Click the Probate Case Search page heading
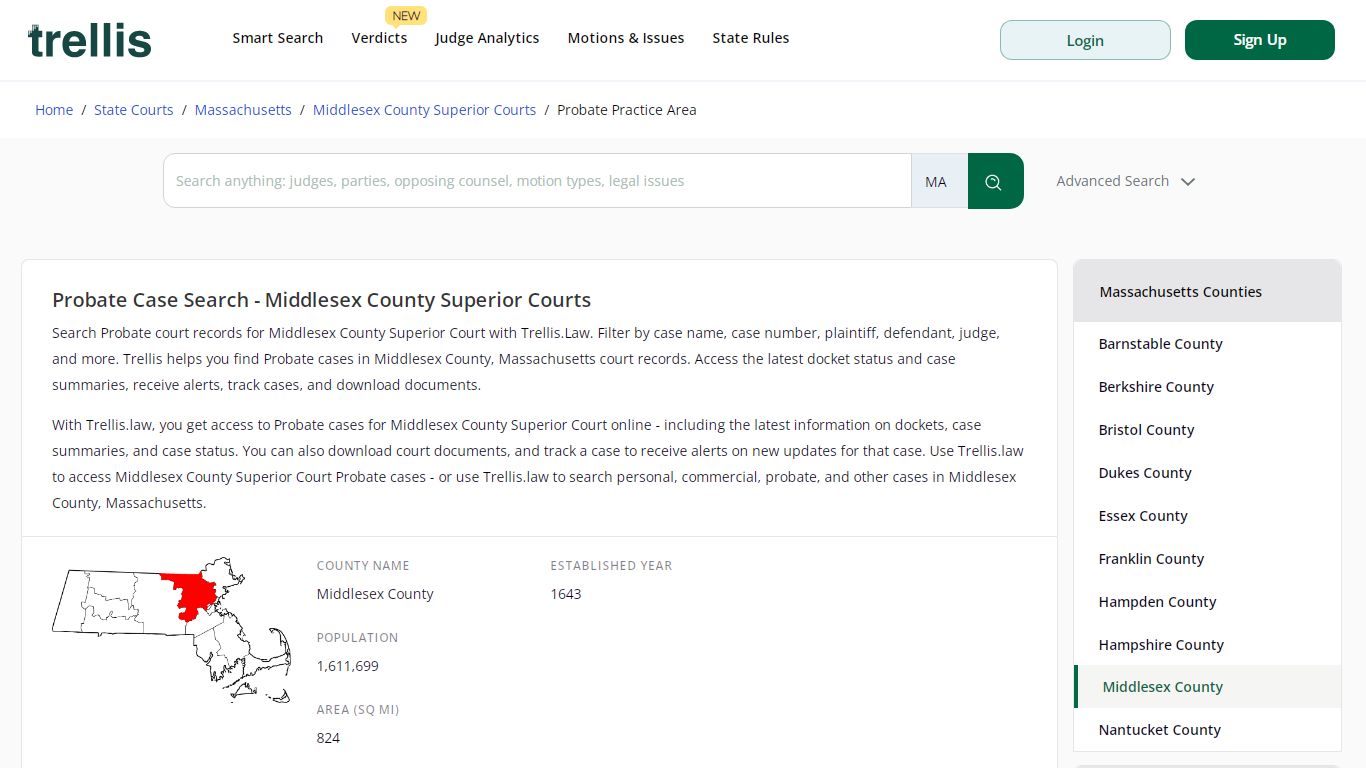 point(321,300)
